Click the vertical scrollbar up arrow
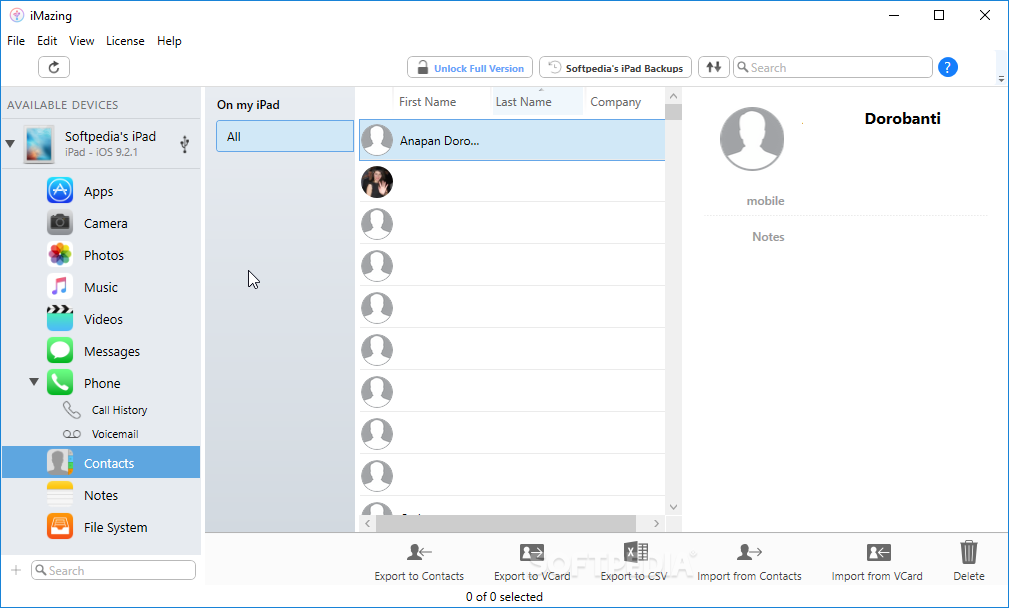The image size is (1009, 608). 673,97
